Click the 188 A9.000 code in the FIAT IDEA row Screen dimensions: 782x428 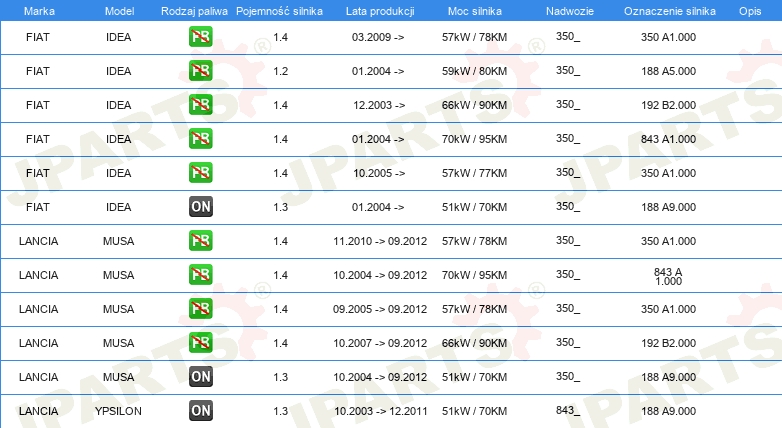click(668, 207)
